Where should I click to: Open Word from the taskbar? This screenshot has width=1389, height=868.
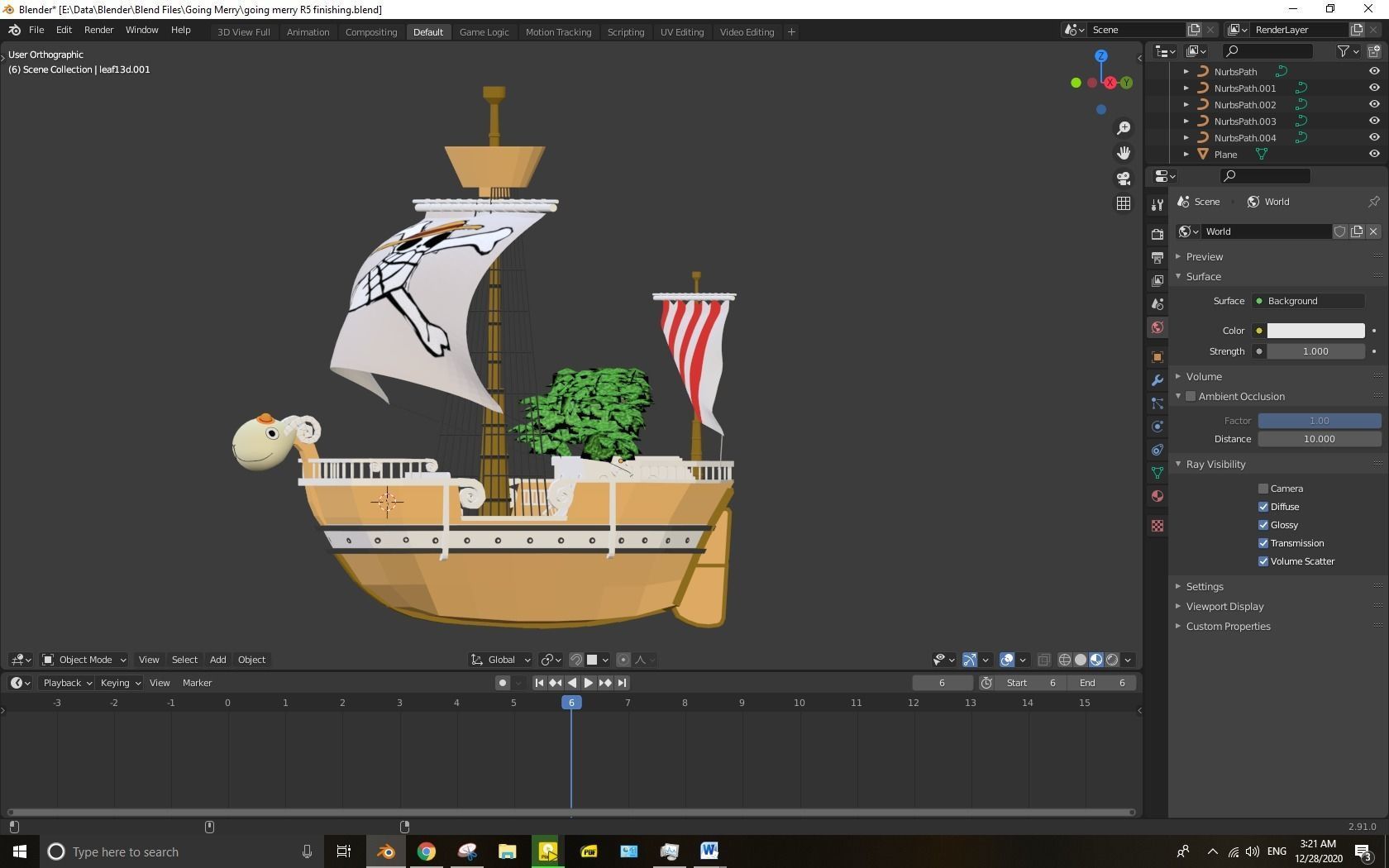(x=709, y=851)
